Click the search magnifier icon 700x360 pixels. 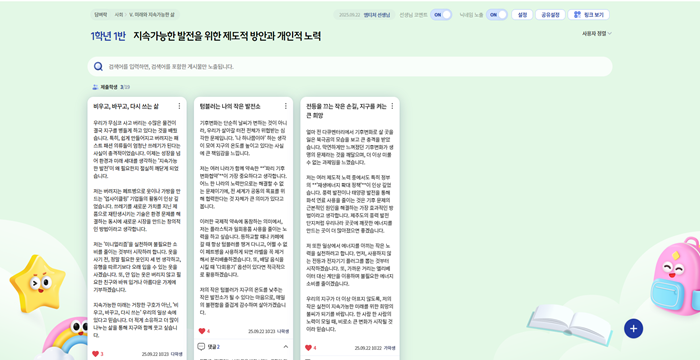[98, 67]
